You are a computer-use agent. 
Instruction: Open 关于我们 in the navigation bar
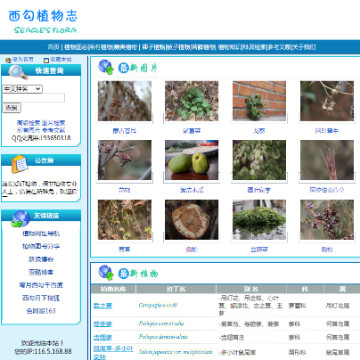[304, 47]
